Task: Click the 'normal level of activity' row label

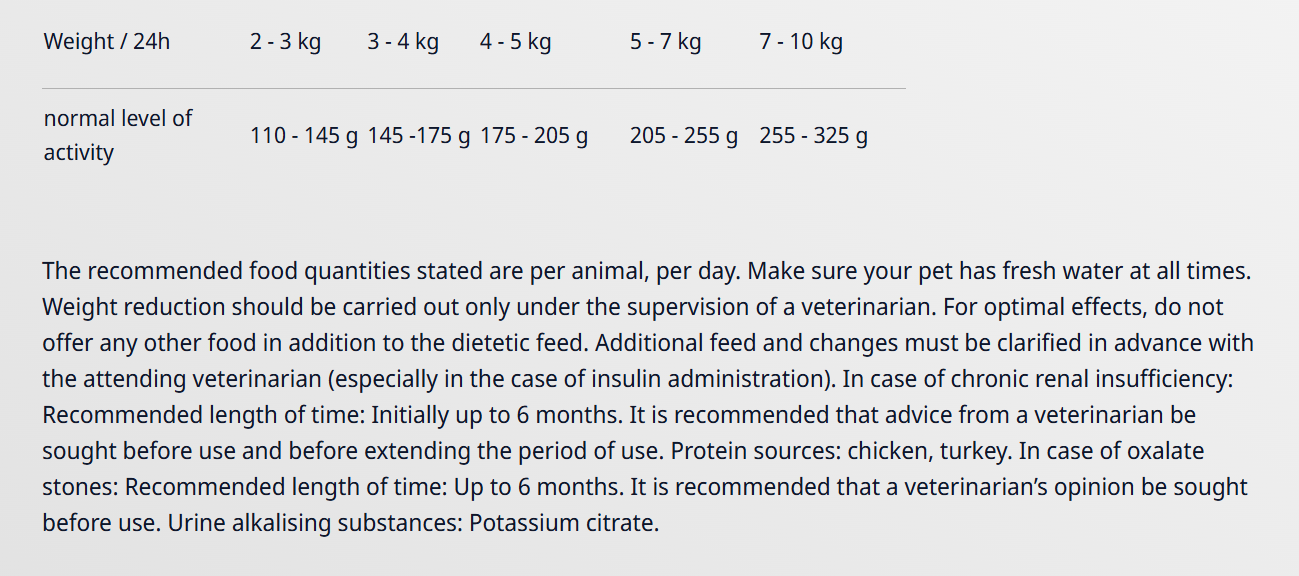Action: tap(118, 135)
